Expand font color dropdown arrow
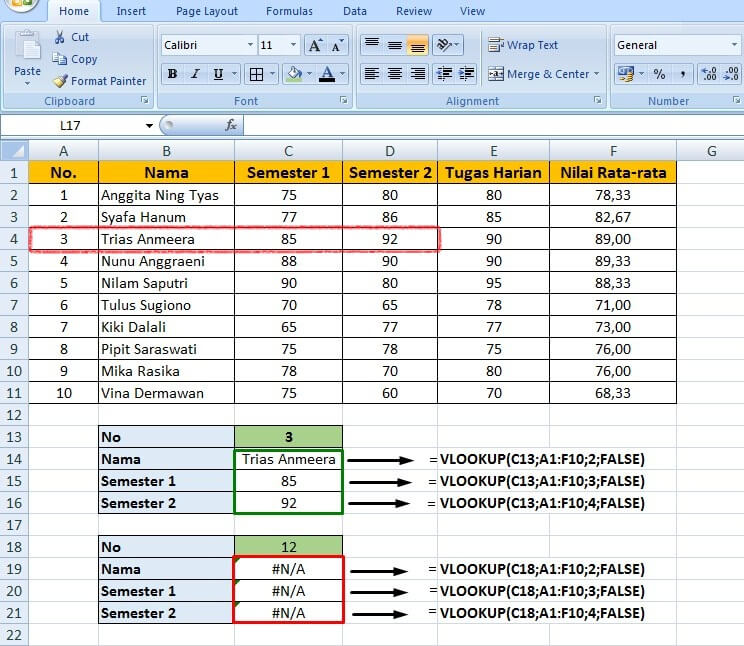 [342, 74]
